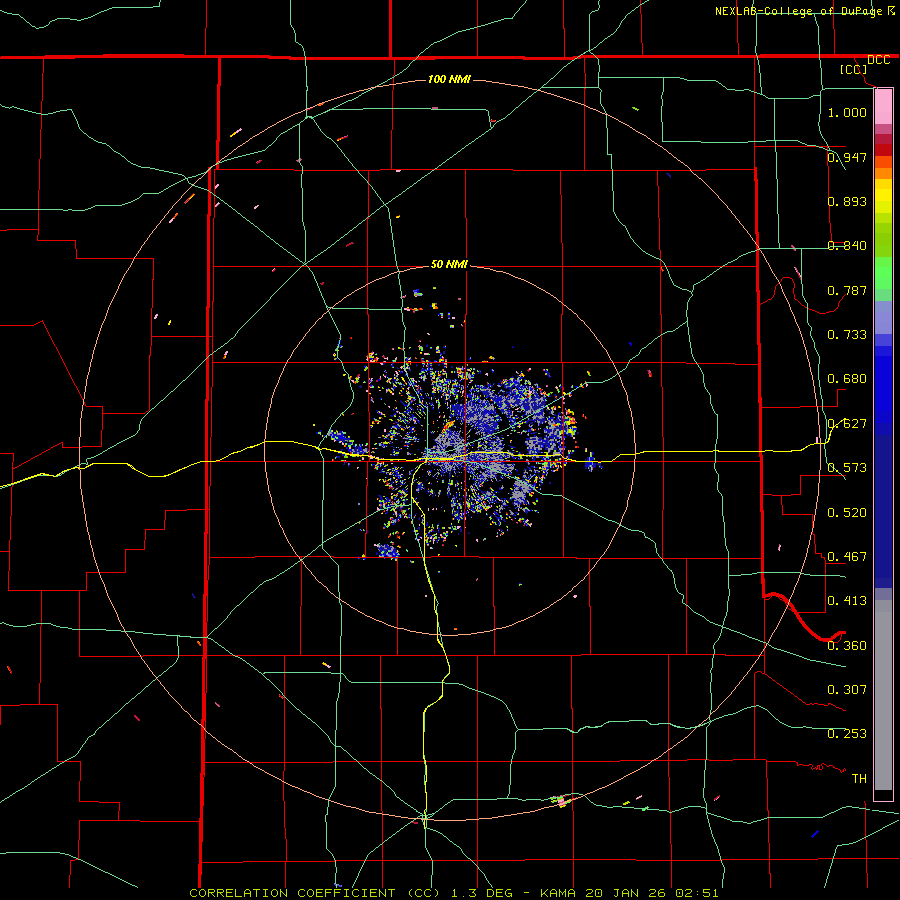Image resolution: width=900 pixels, height=900 pixels.
Task: Click the Correlation Coefficient product title caption
Action: (453, 893)
